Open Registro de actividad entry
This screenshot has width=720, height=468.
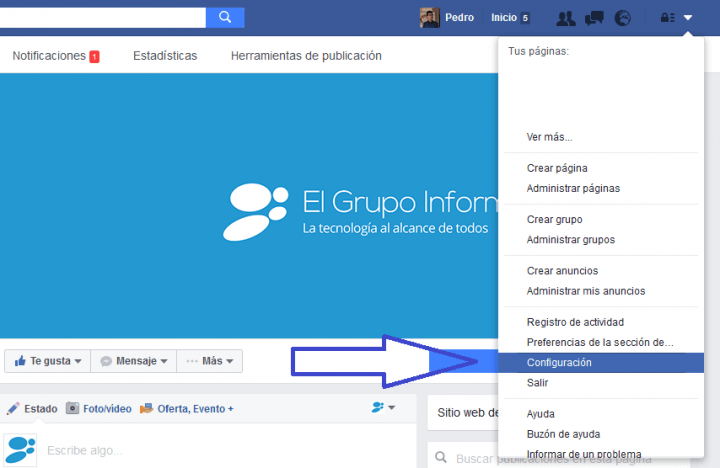point(575,322)
